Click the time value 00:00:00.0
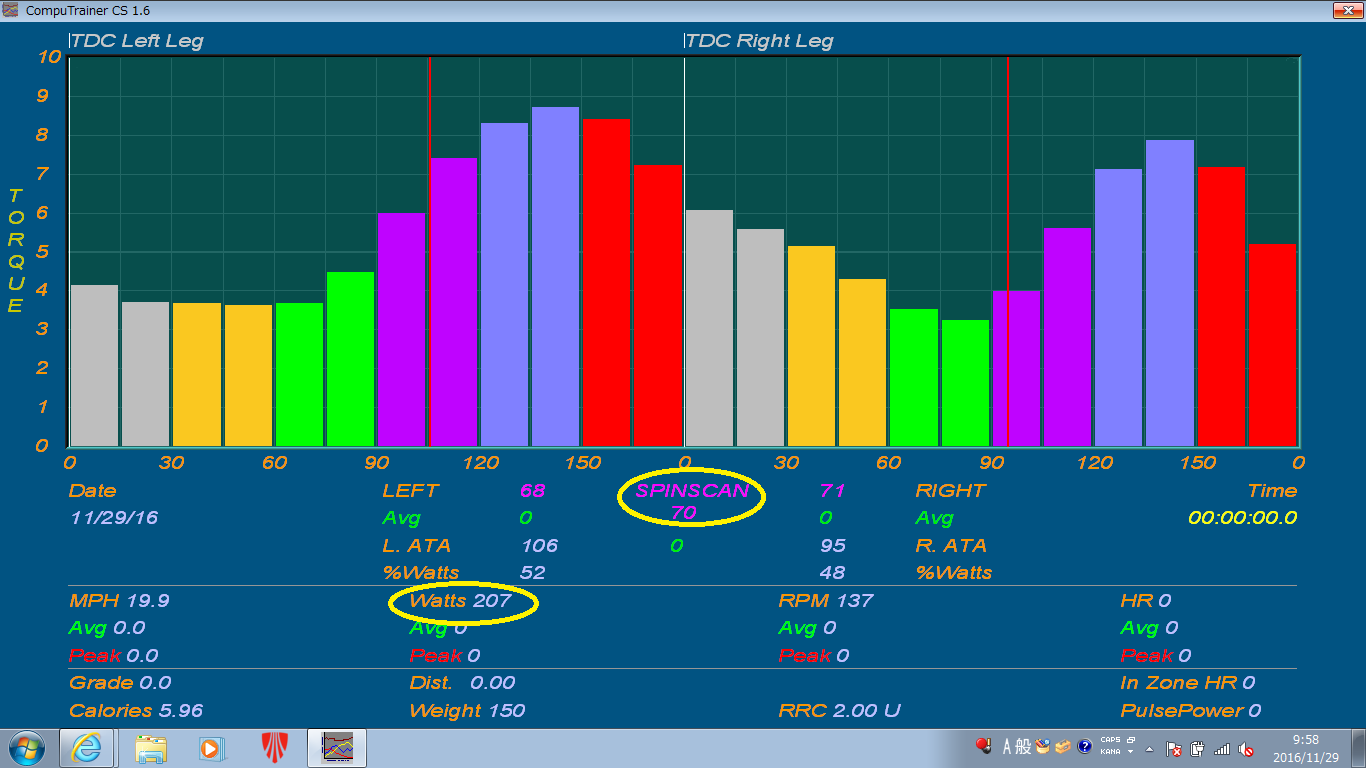The width and height of the screenshot is (1366, 768). [x=1243, y=517]
